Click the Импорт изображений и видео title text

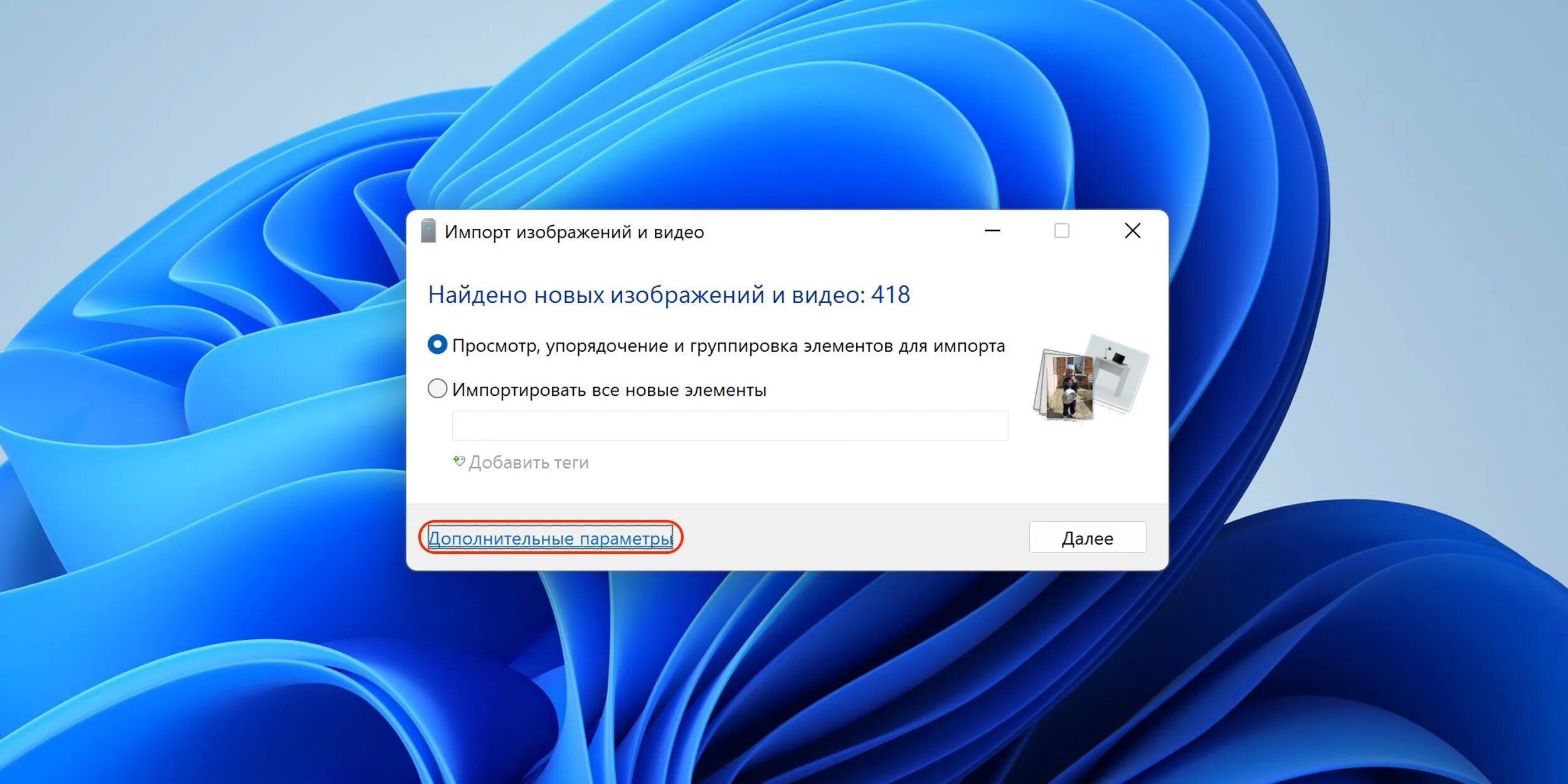pos(574,232)
